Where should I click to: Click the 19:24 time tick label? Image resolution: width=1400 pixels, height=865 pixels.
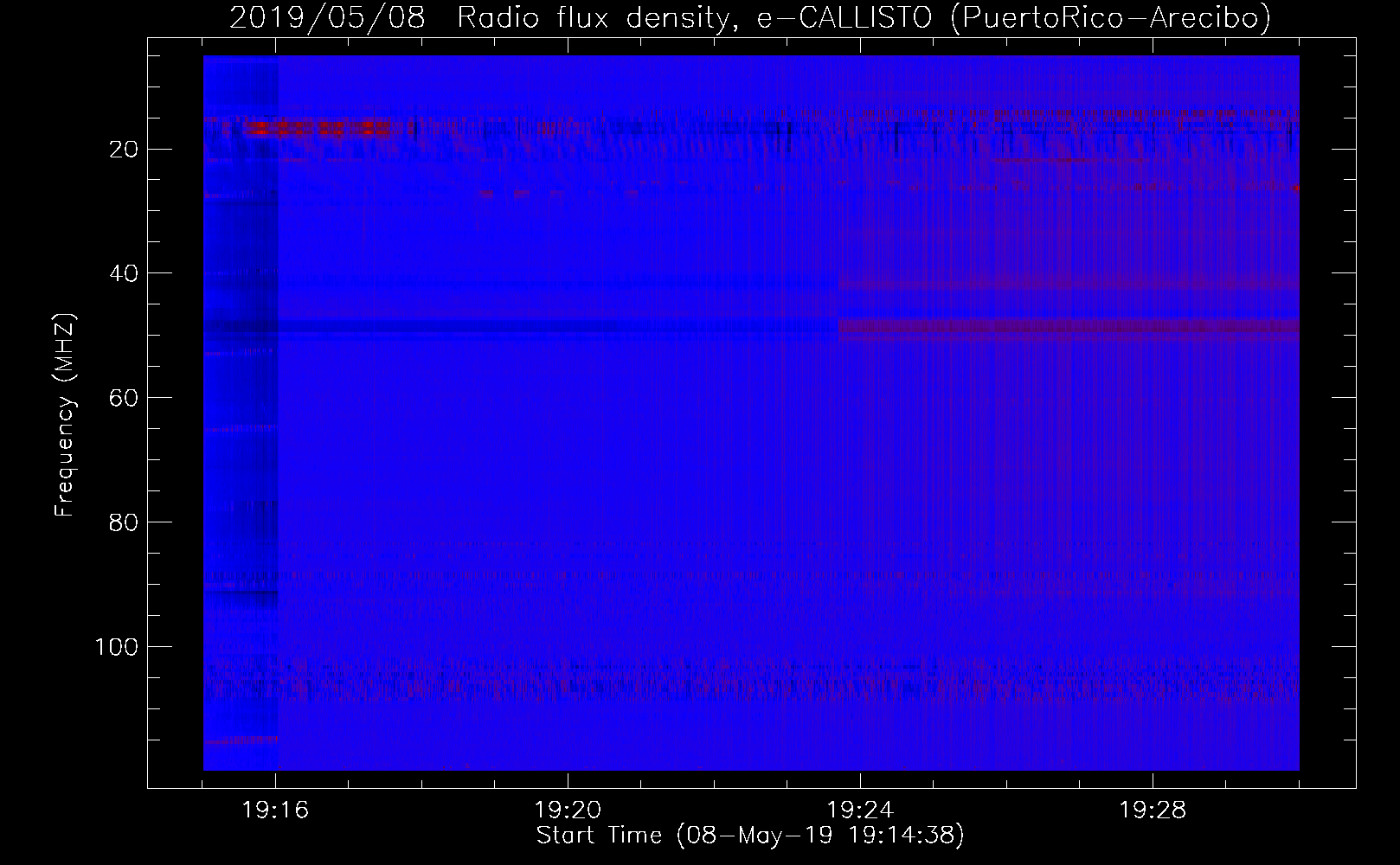[860, 811]
